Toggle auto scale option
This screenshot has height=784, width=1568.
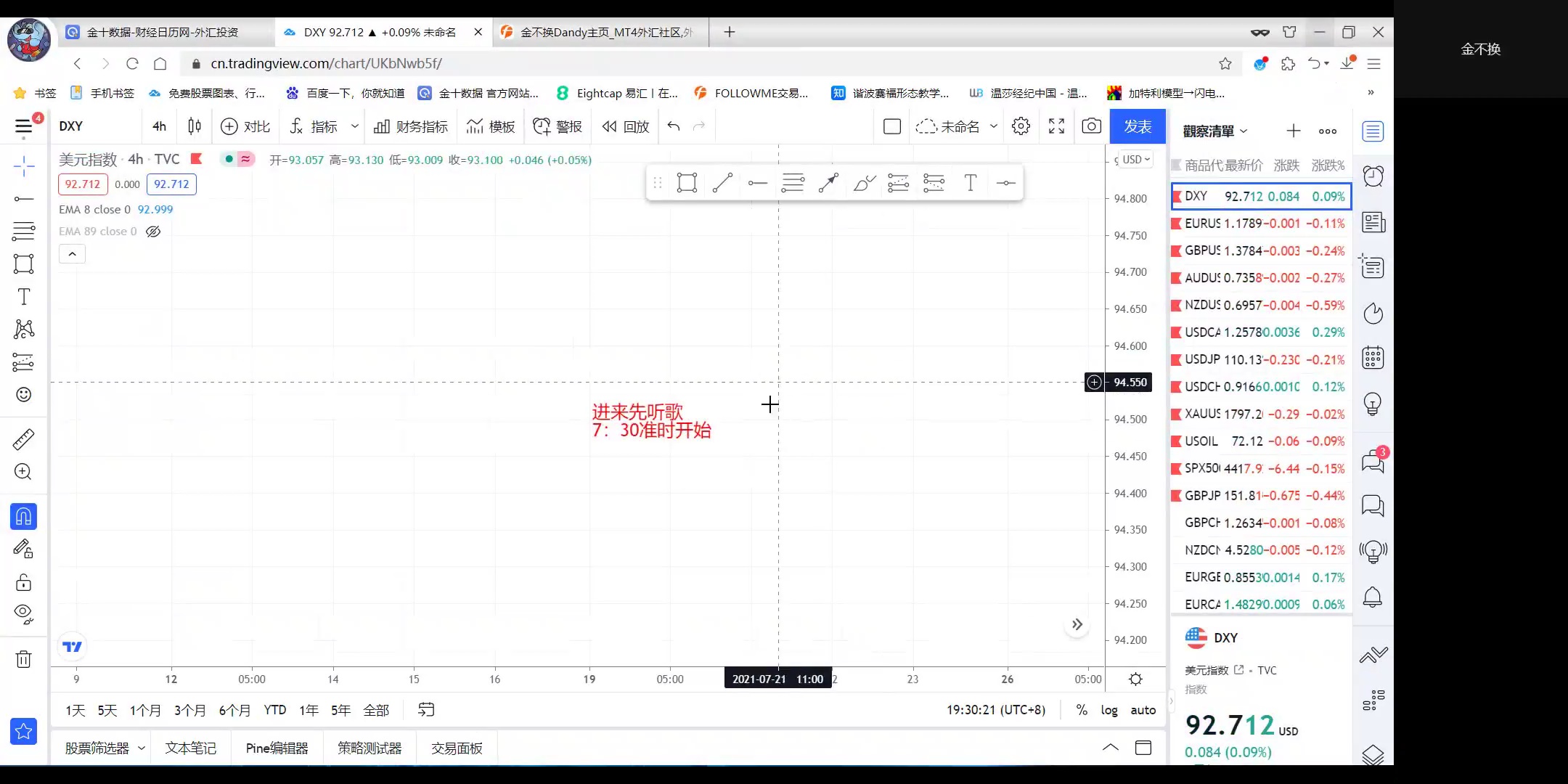point(1143,710)
